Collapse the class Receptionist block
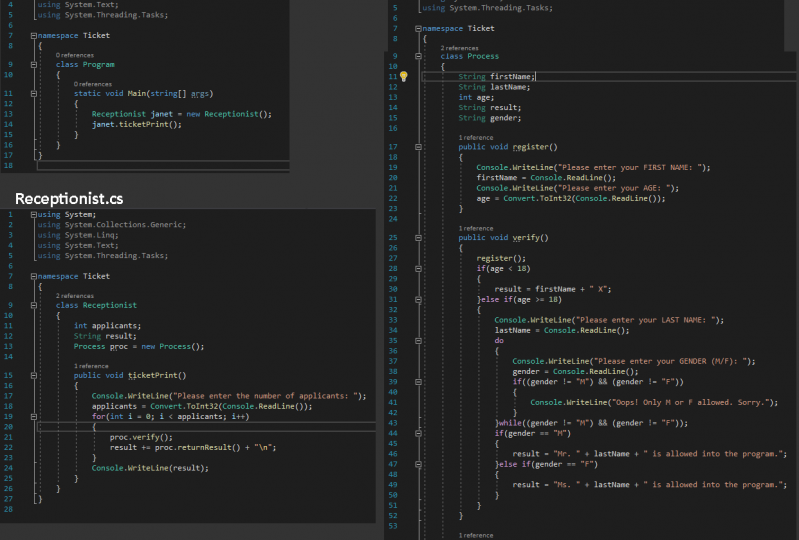Screen dimensions: 799x540 pos(34,305)
